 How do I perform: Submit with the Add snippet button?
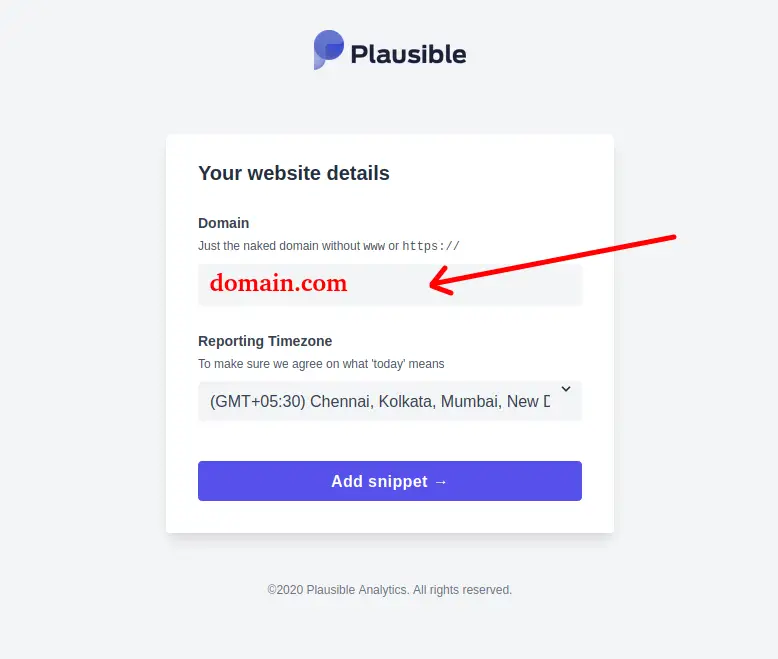click(389, 481)
